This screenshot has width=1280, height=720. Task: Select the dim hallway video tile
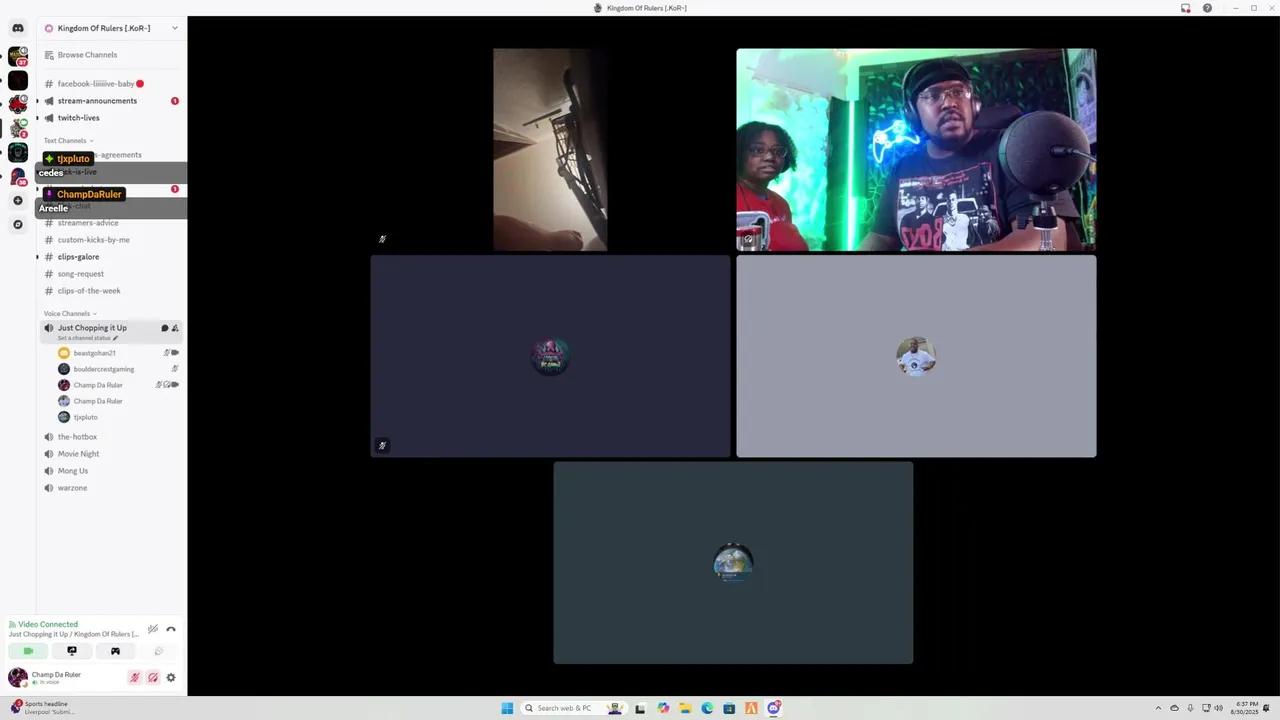click(550, 150)
